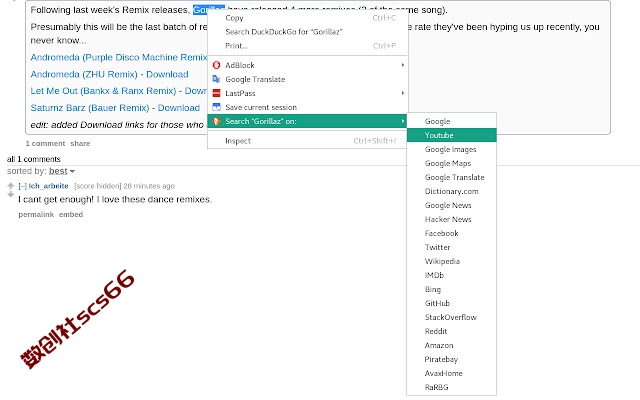Upvote the Ich_arbeite comment
Viewport: 640px width, 400px height.
[x=11, y=186]
